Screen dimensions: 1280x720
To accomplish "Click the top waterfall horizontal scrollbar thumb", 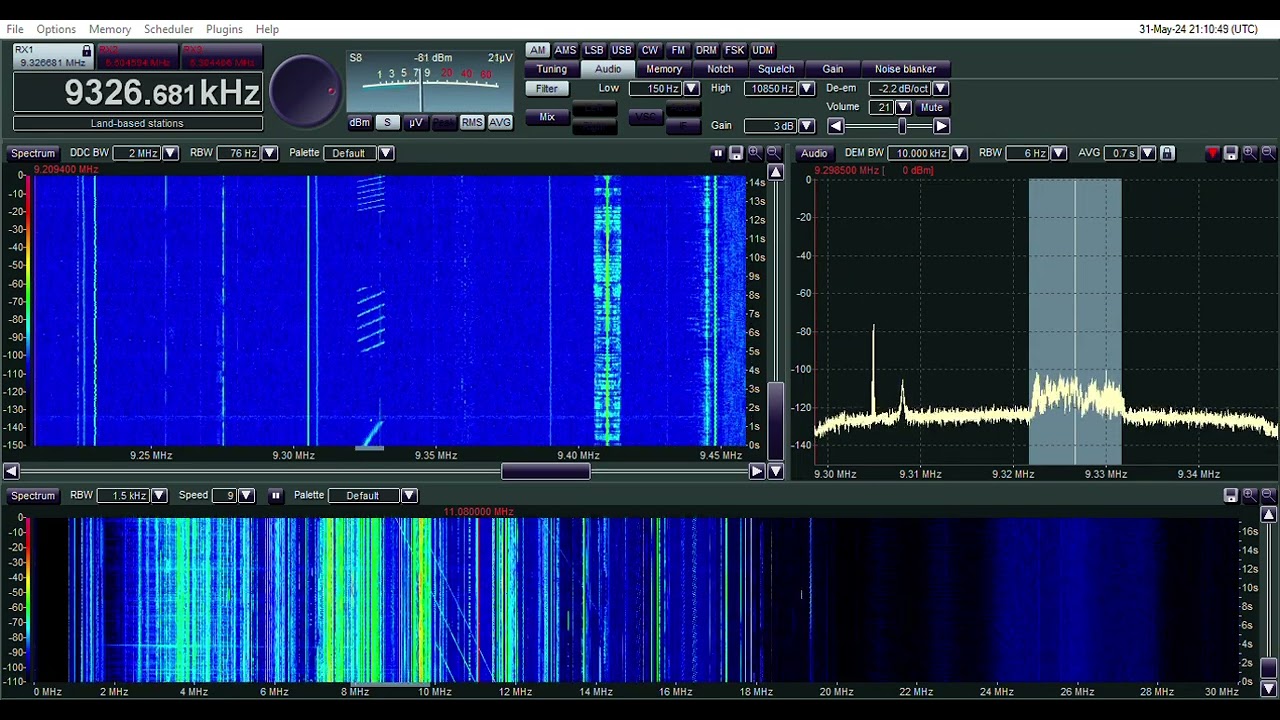I will pyautogui.click(x=546, y=471).
